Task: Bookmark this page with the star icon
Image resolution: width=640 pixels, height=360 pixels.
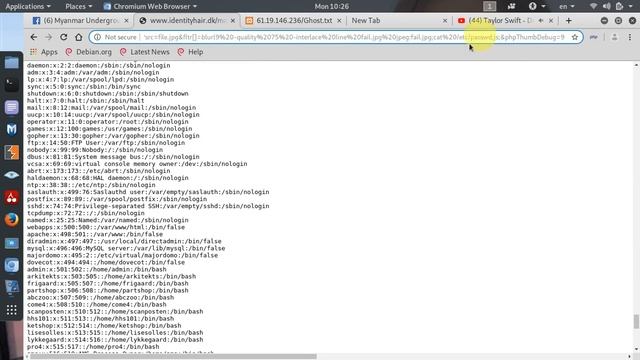Action: coord(575,37)
